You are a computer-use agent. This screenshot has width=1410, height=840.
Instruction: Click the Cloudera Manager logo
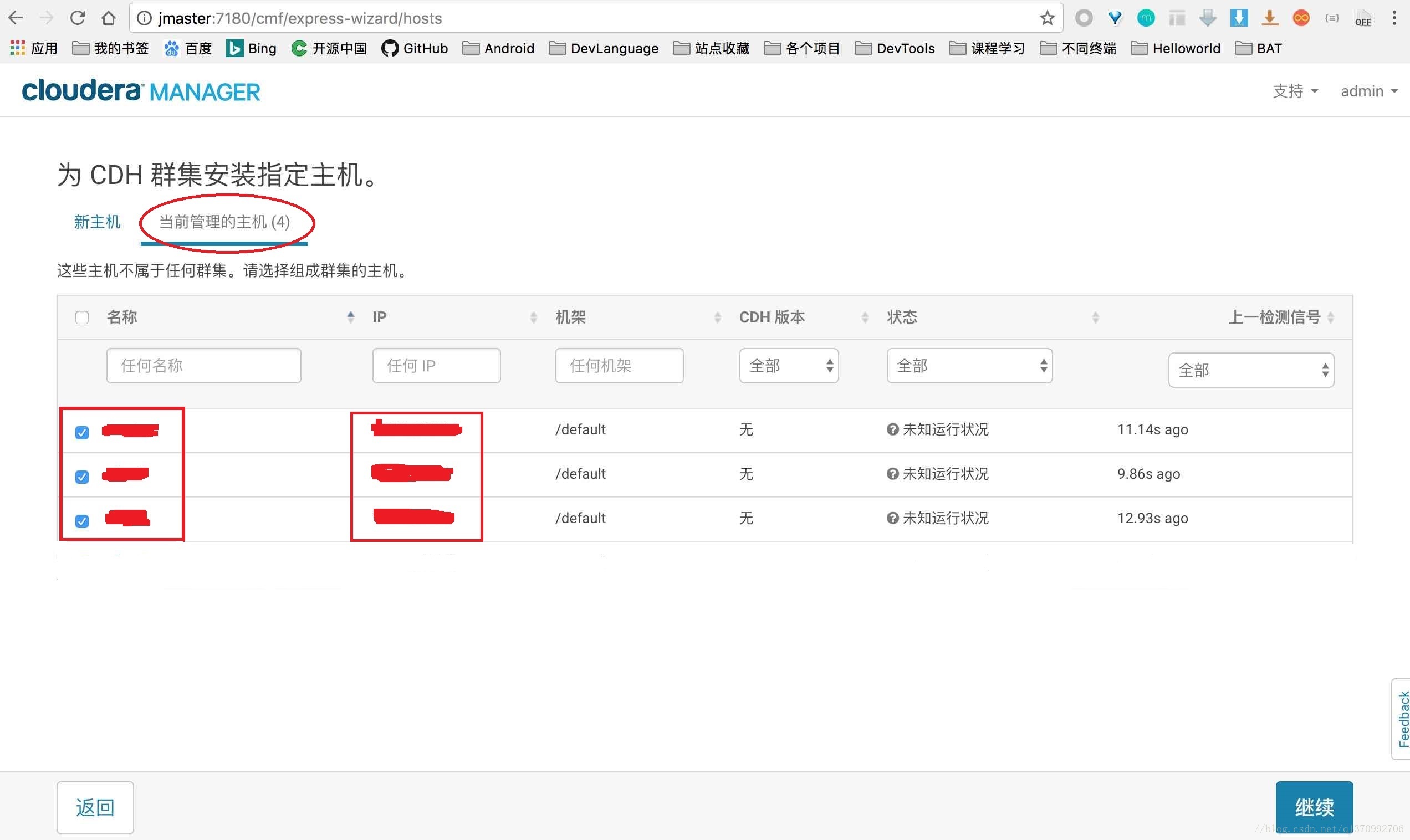click(x=141, y=91)
